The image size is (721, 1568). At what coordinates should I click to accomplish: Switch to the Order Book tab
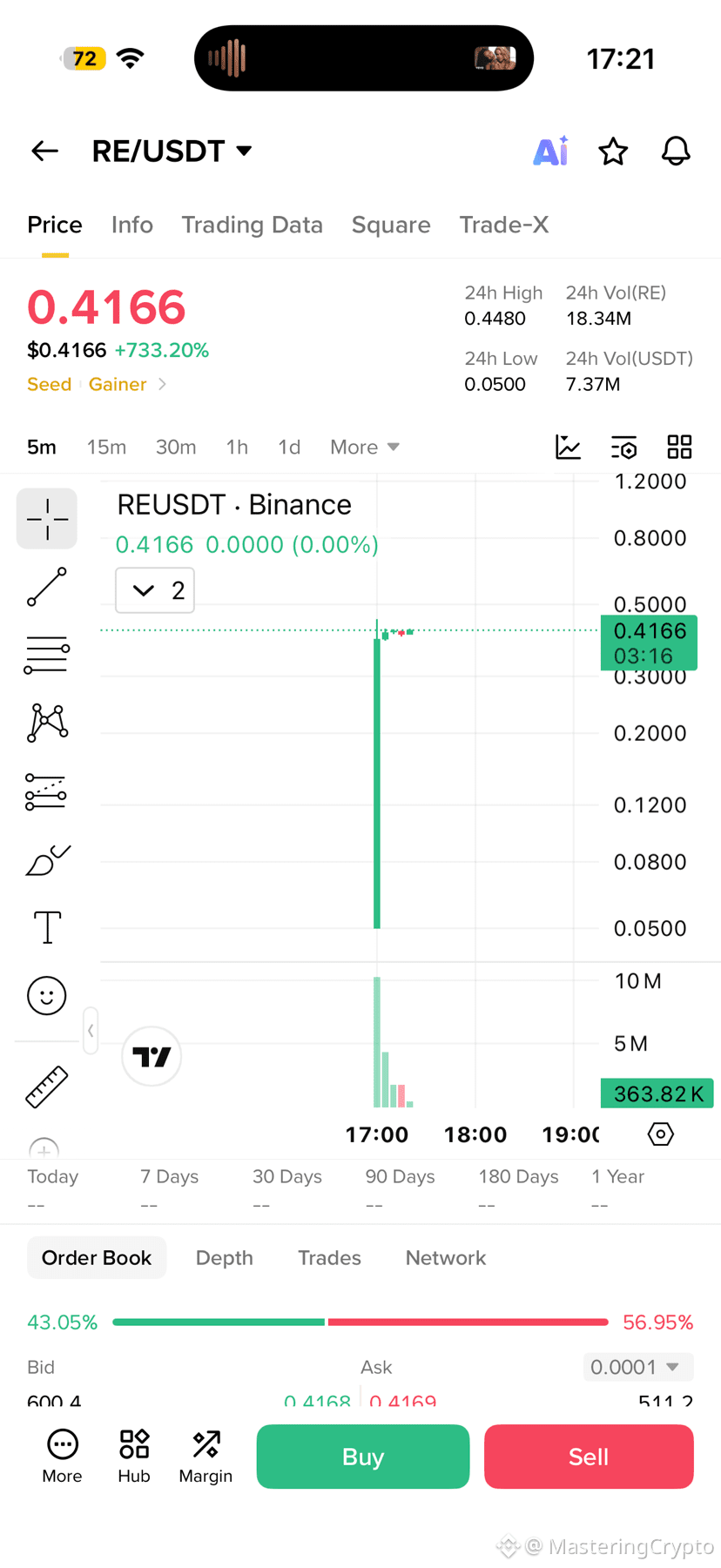(x=97, y=1258)
